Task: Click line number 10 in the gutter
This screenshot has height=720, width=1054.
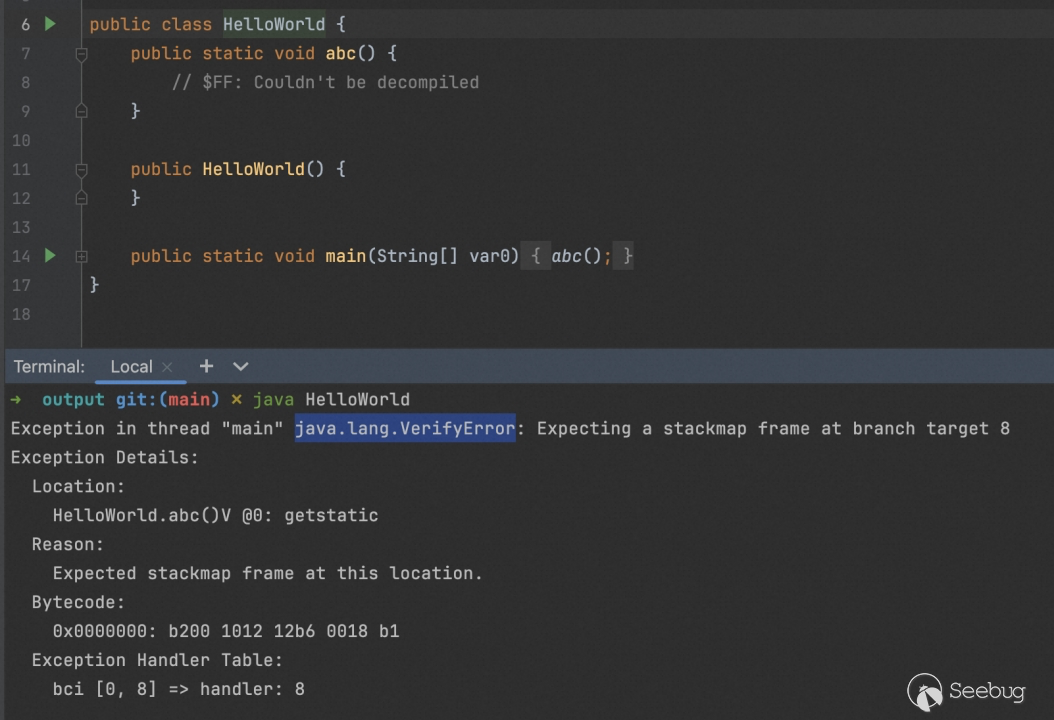Action: (21, 141)
